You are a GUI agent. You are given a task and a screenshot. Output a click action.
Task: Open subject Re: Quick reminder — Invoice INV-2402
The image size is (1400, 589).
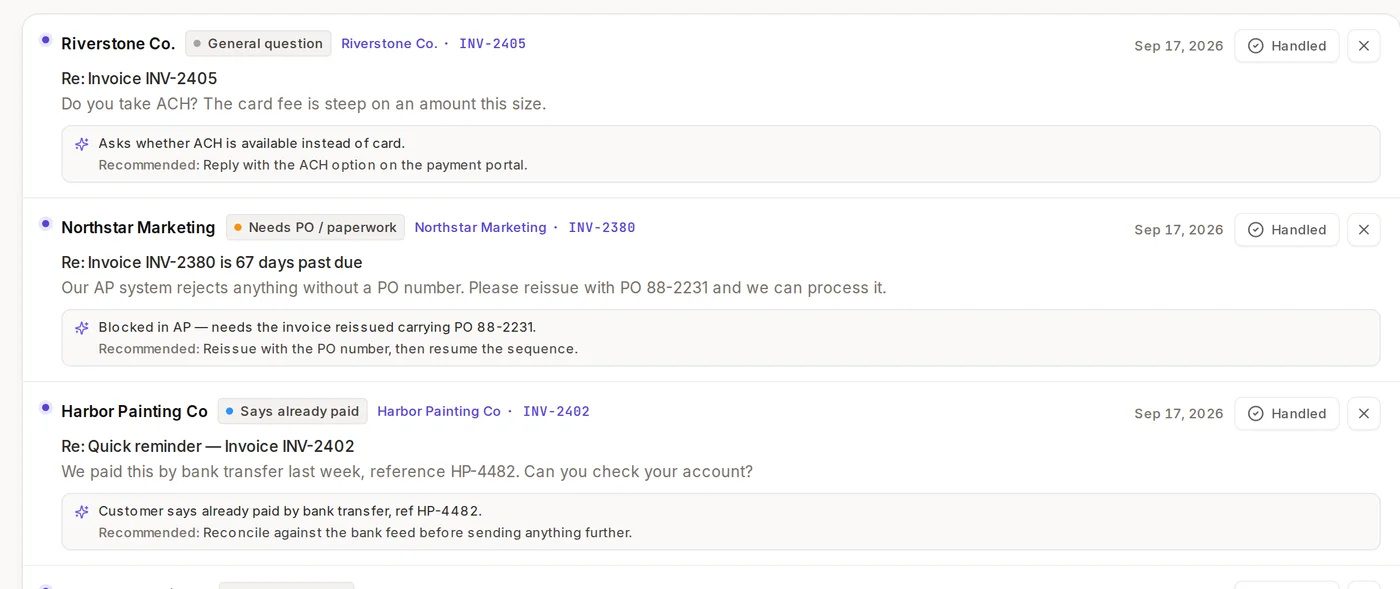click(208, 447)
